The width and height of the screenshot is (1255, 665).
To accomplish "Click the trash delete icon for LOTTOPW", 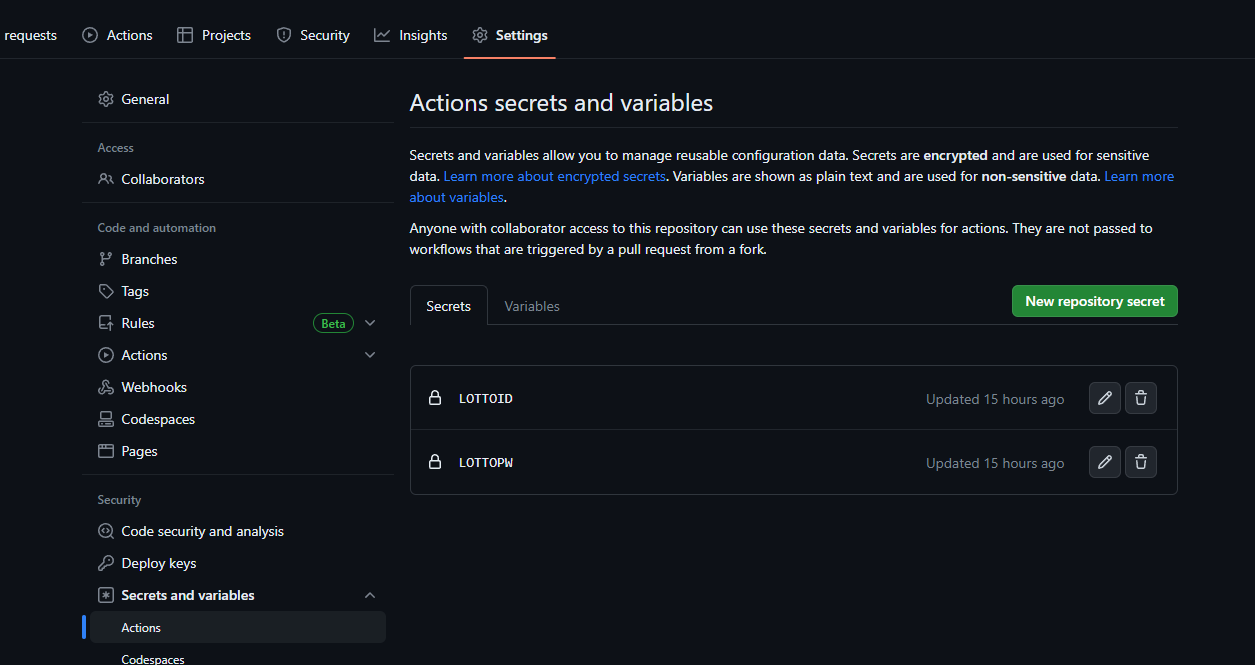I will coord(1141,463).
